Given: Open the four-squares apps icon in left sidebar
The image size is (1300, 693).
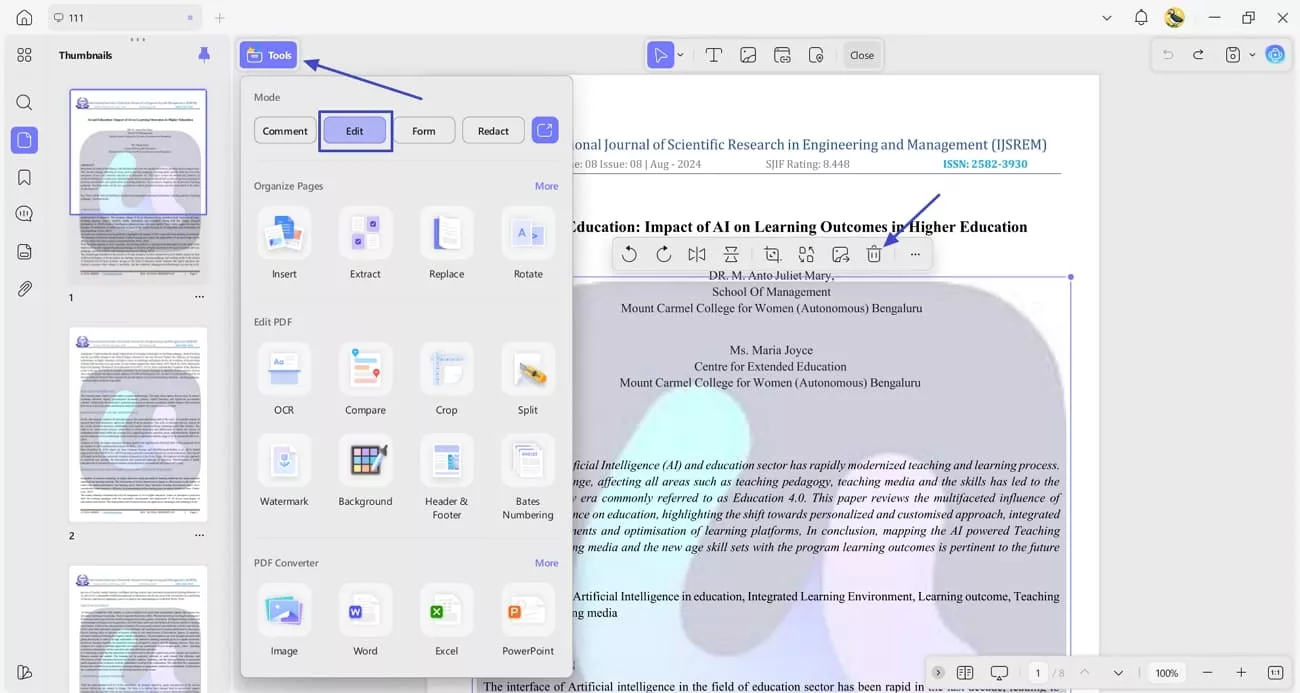Looking at the screenshot, I should pyautogui.click(x=24, y=55).
